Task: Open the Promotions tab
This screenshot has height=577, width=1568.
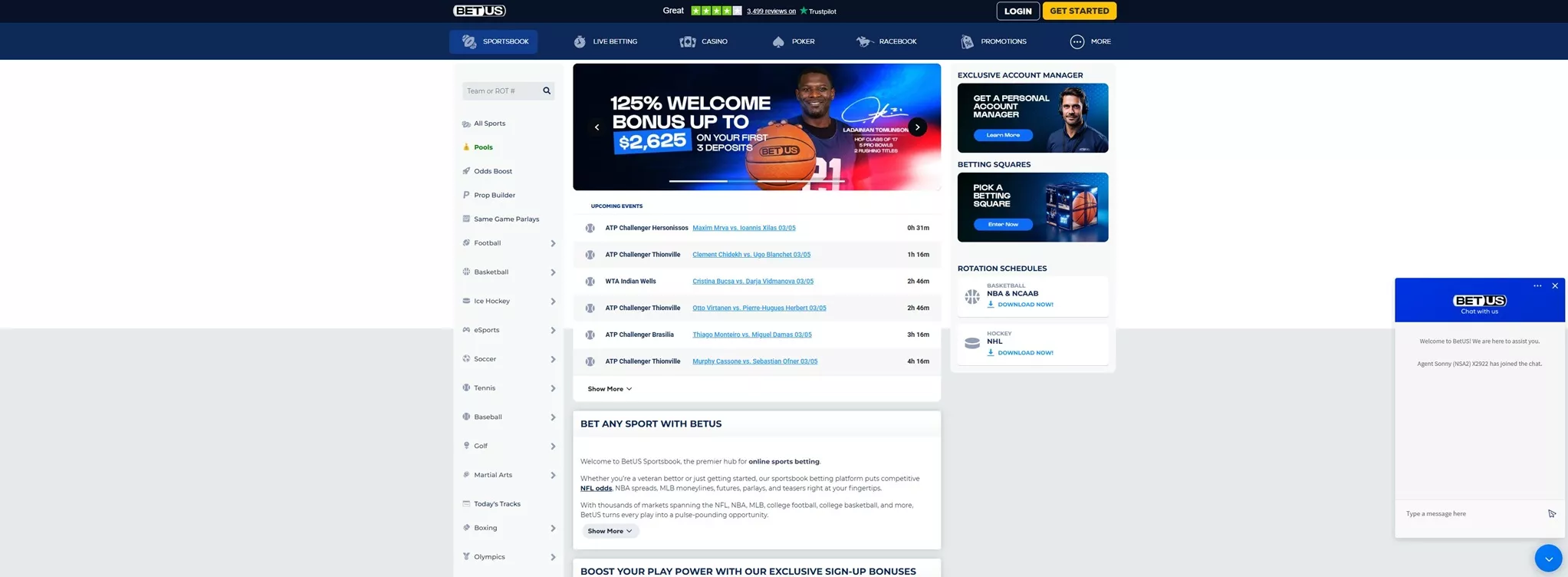Action: coord(993,41)
